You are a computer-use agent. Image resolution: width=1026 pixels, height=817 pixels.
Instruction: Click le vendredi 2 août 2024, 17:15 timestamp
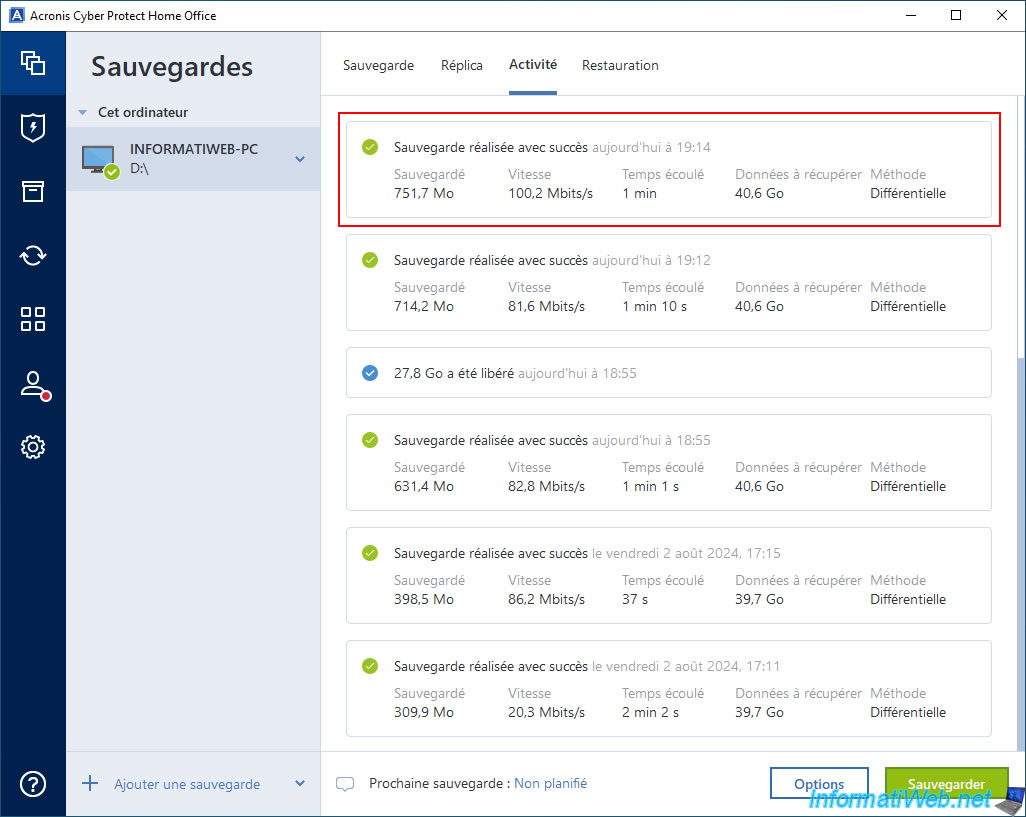[x=686, y=553]
